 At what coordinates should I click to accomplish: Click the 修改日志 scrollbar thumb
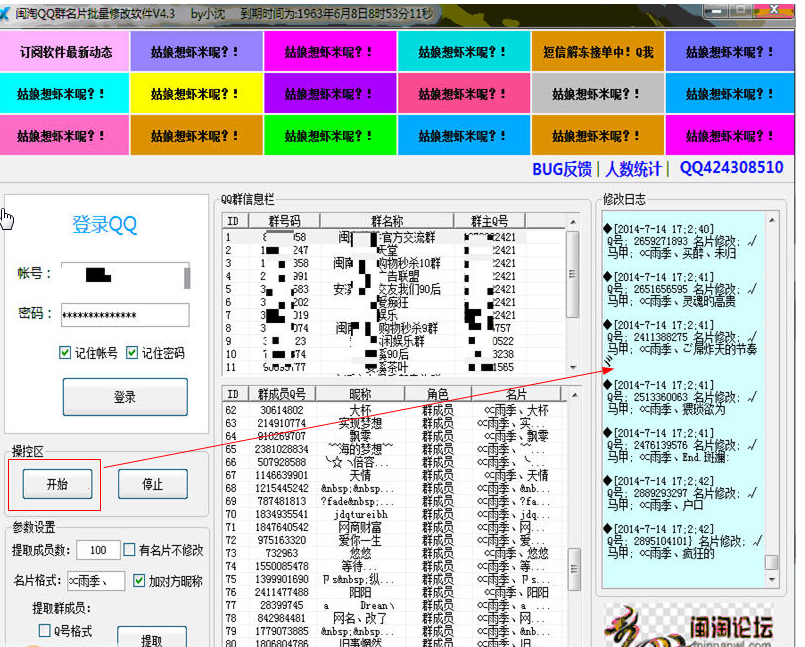772,562
